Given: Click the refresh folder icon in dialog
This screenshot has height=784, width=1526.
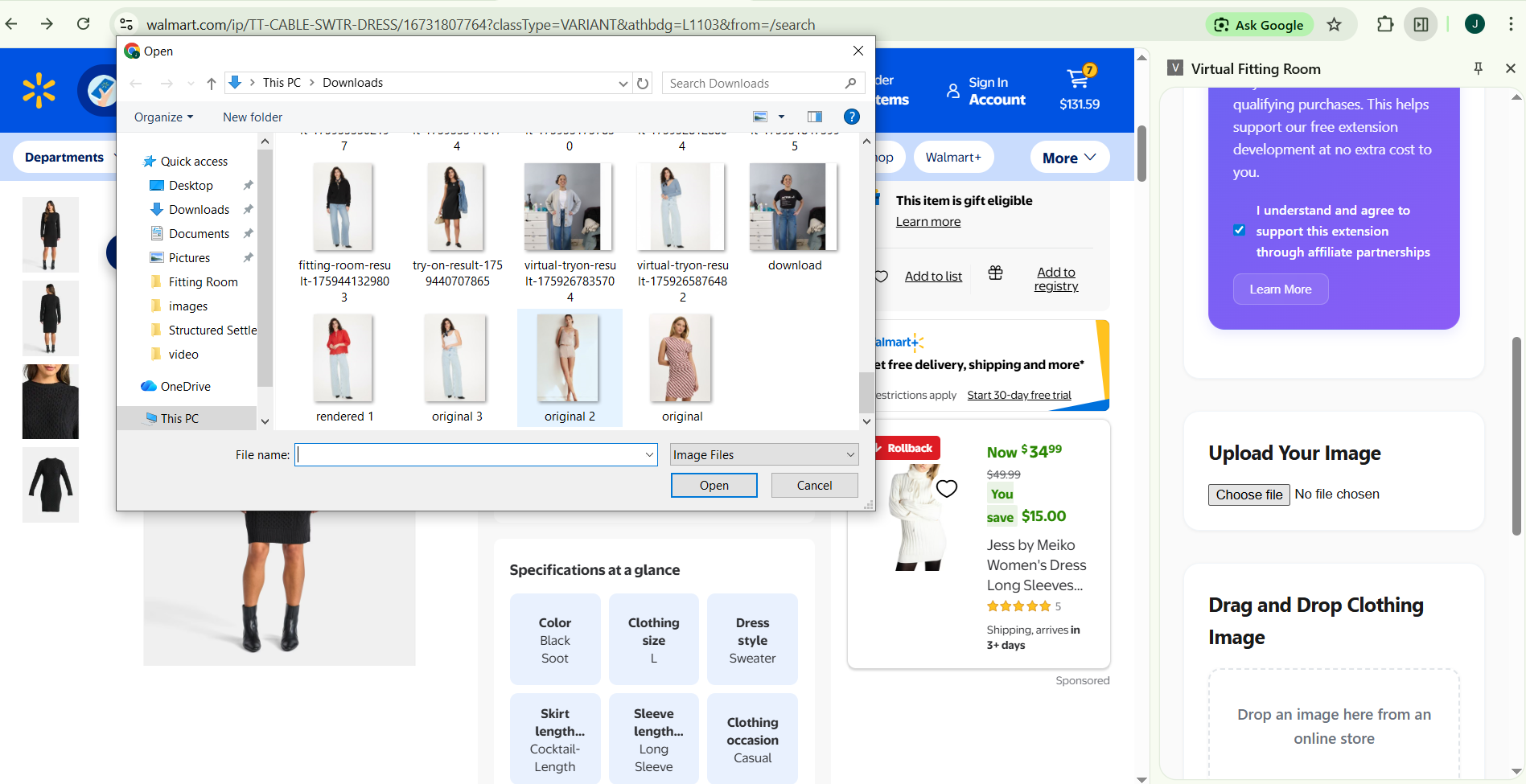Looking at the screenshot, I should pyautogui.click(x=643, y=83).
